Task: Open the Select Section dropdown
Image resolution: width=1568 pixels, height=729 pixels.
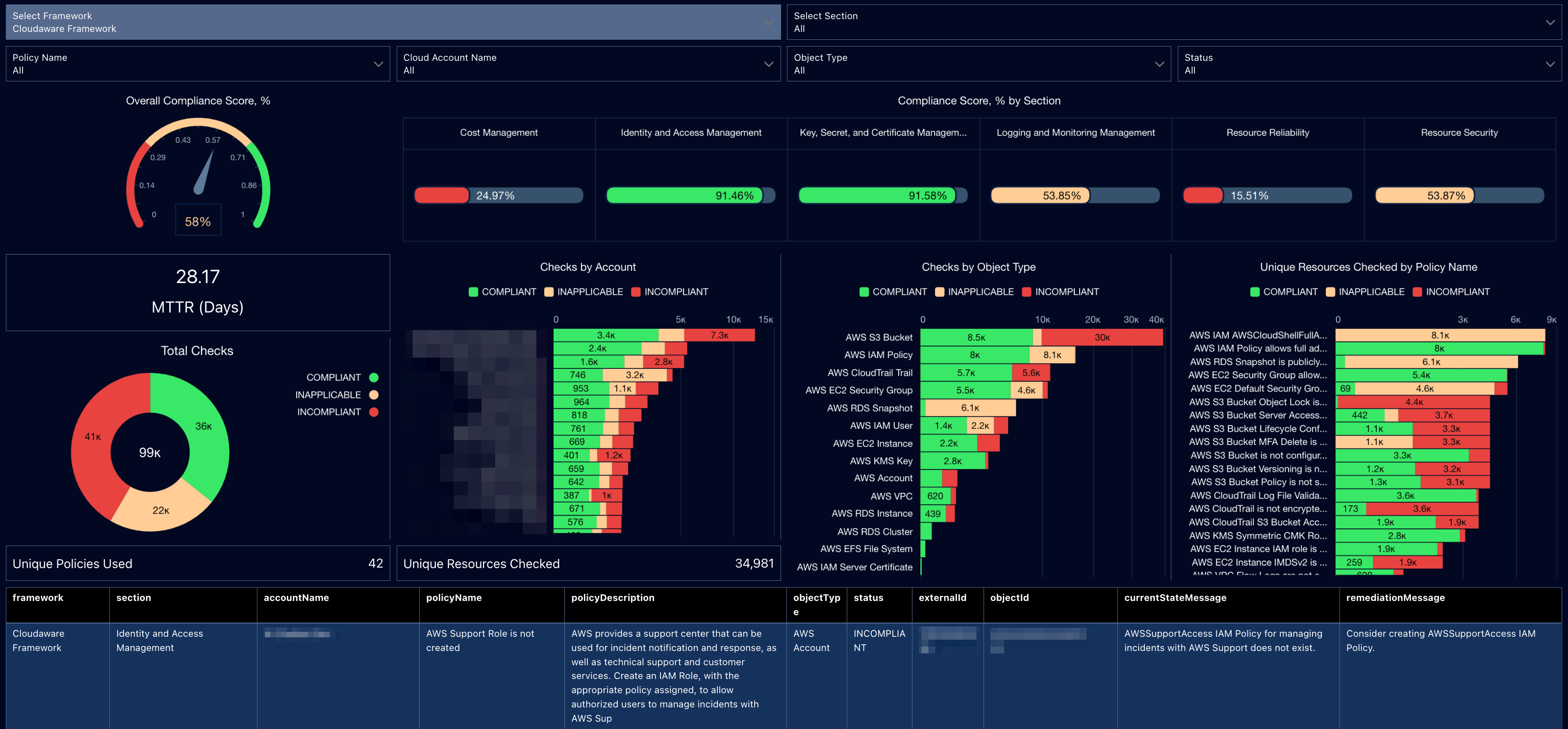Action: 1174,22
